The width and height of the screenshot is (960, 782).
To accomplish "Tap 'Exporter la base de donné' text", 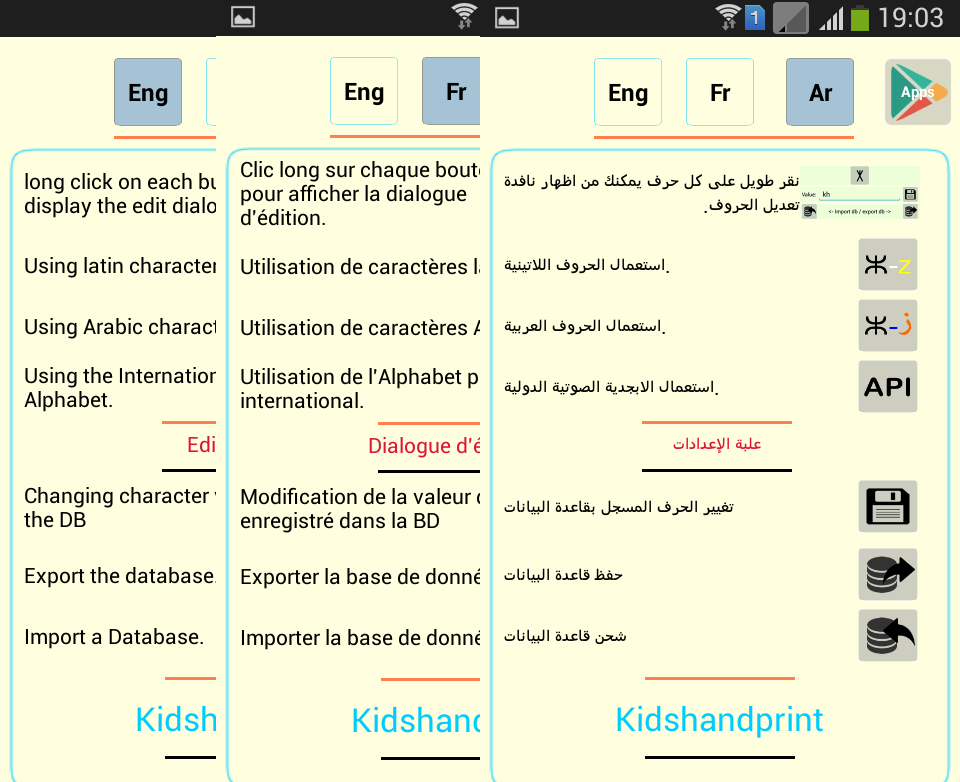I will click(360, 577).
